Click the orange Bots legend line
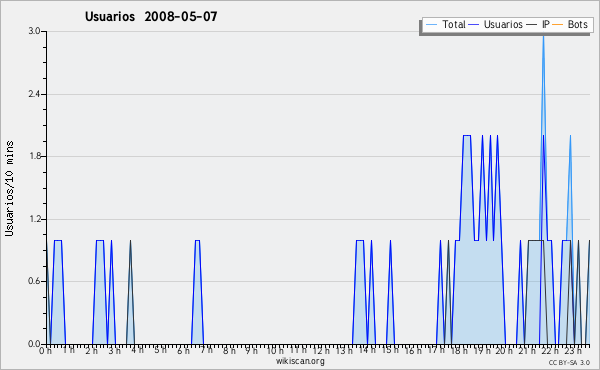This screenshot has width=600, height=370. pos(558,25)
